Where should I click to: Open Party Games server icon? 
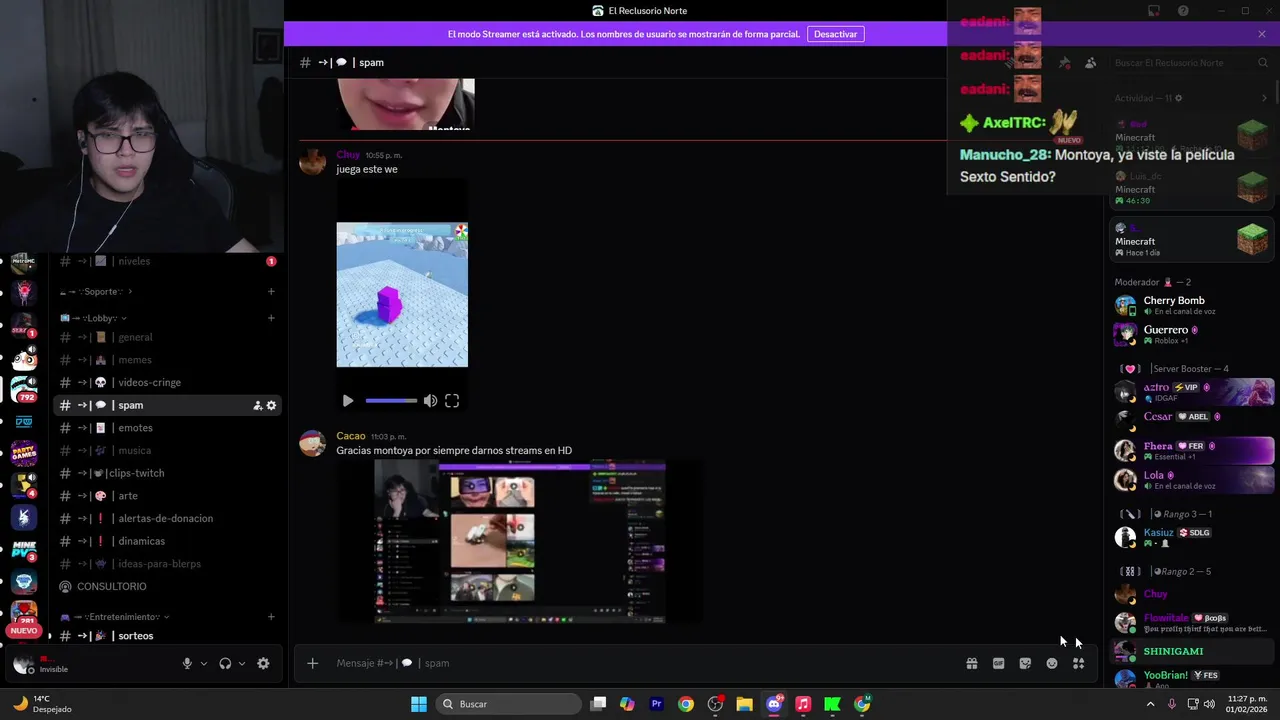(24, 453)
